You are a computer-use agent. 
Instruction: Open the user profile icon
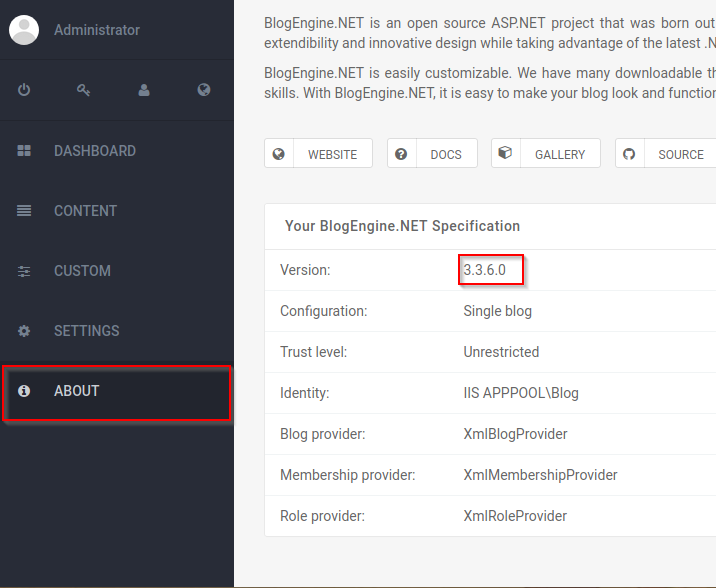pos(144,90)
